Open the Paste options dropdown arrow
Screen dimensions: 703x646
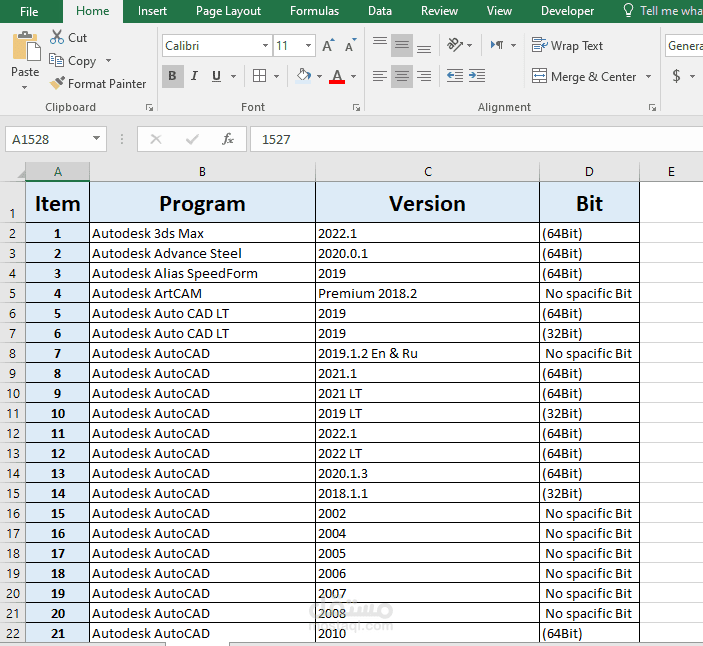25,87
